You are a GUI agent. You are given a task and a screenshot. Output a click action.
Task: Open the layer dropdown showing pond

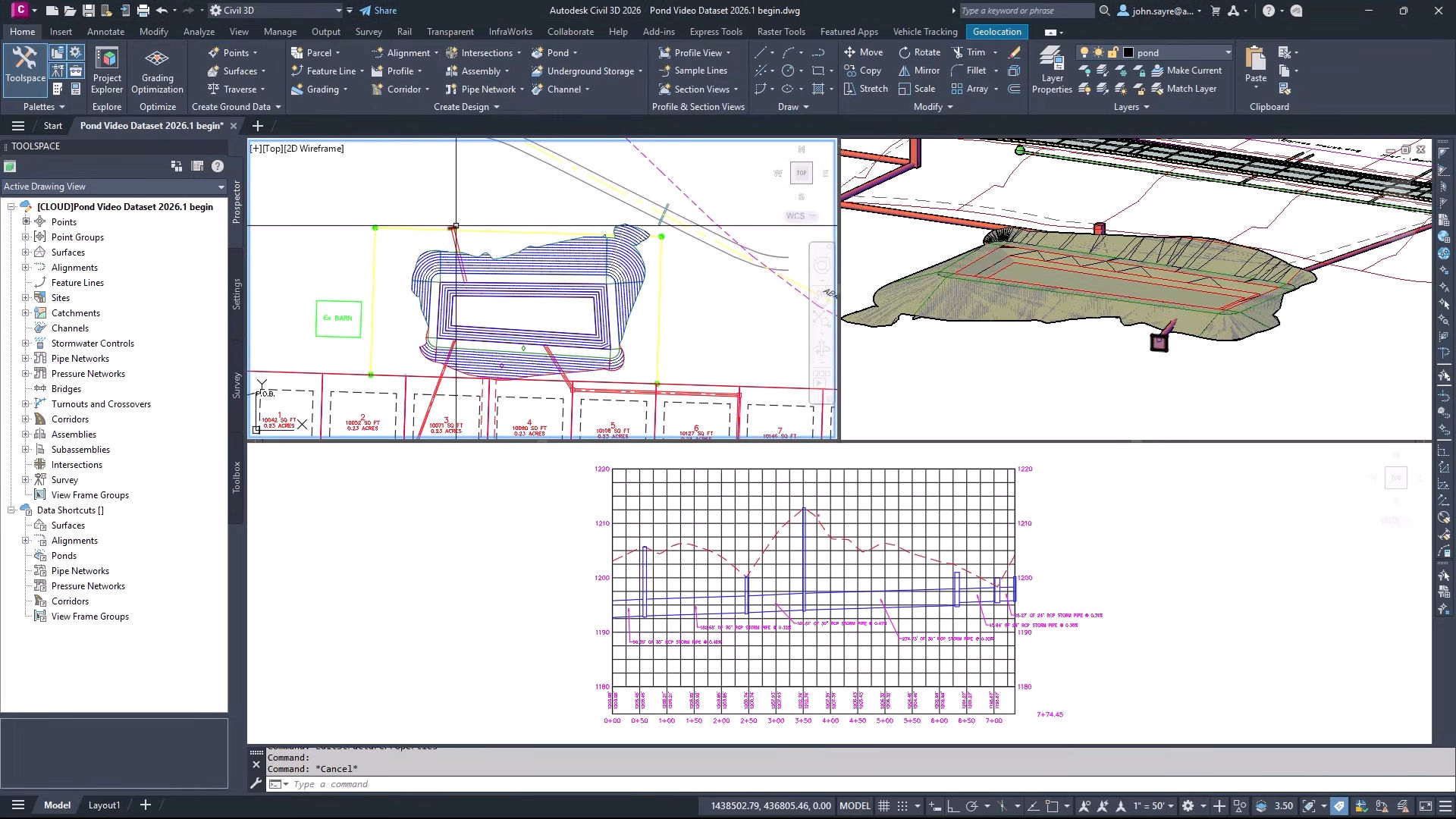click(1228, 52)
